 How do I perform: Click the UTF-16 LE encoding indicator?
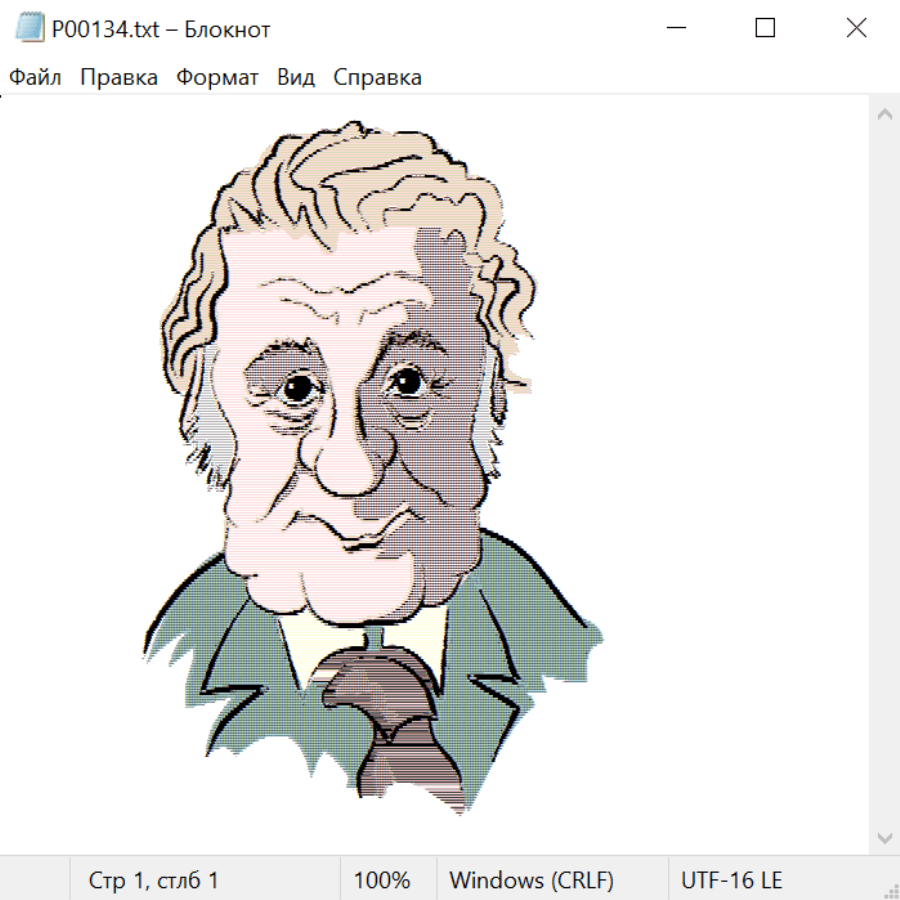tap(731, 881)
